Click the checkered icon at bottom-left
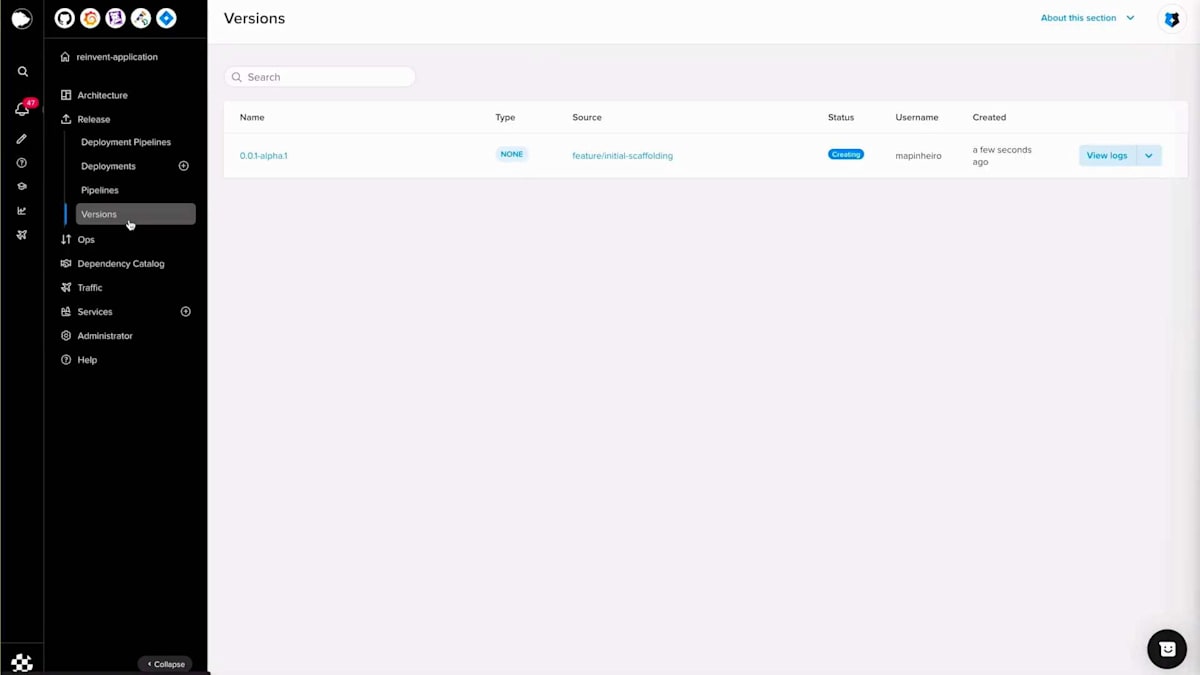1200x675 pixels. 22,662
